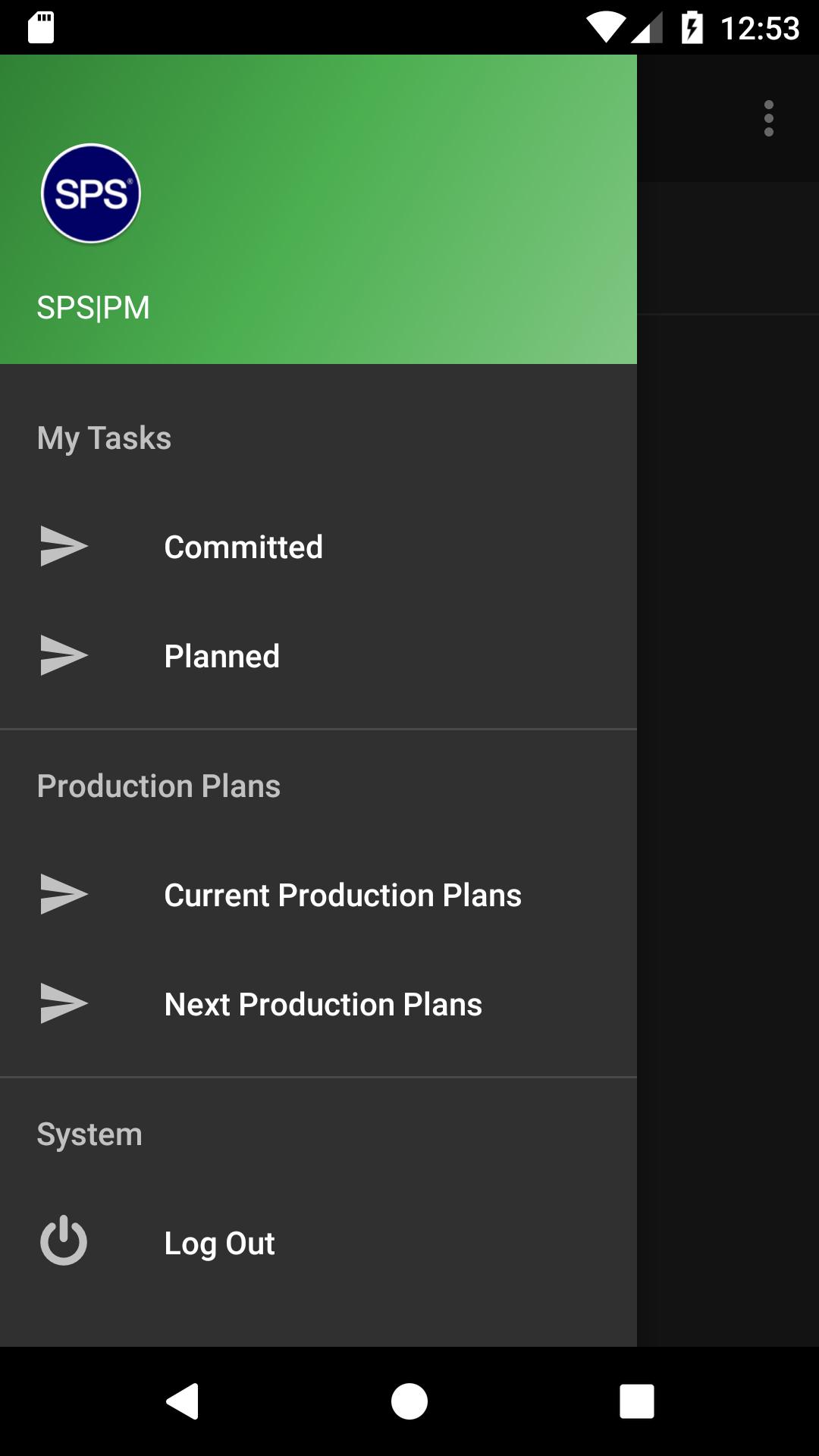Tap the SD card status bar icon
Viewport: 819px width, 1456px height.
[41, 28]
